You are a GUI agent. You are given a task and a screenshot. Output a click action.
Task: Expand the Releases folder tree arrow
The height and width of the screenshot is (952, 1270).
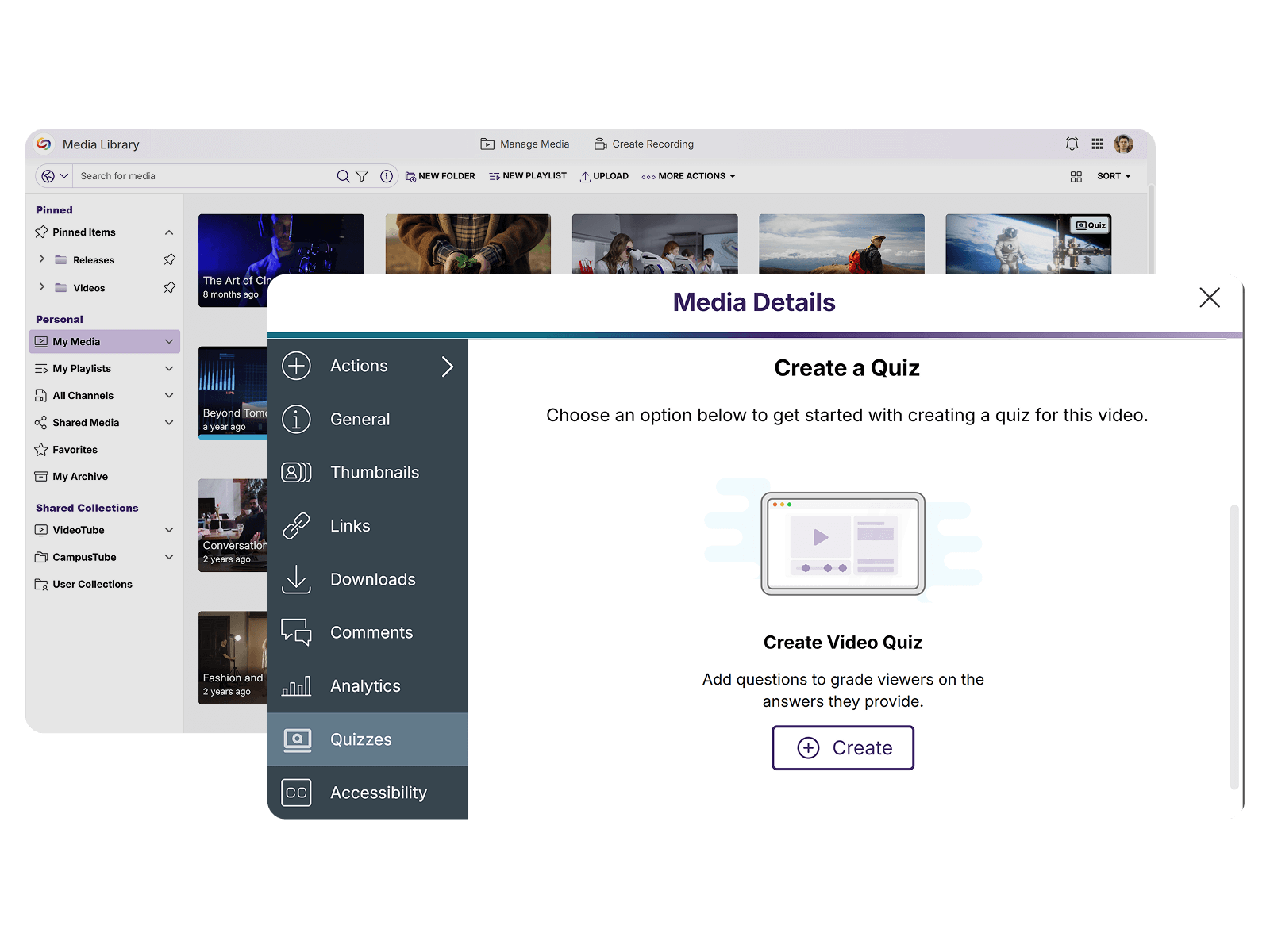[42, 259]
